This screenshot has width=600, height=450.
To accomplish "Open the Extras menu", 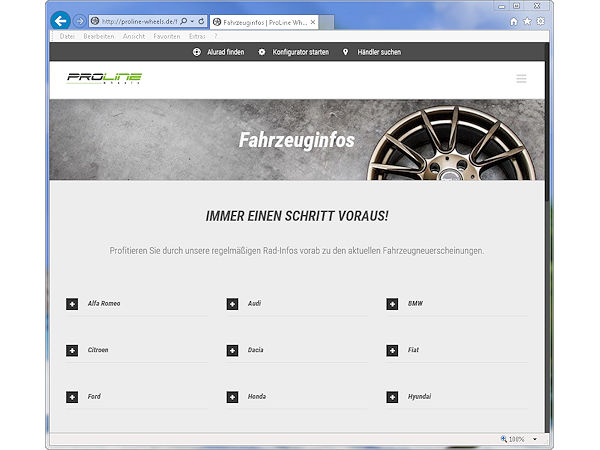I will pos(197,36).
